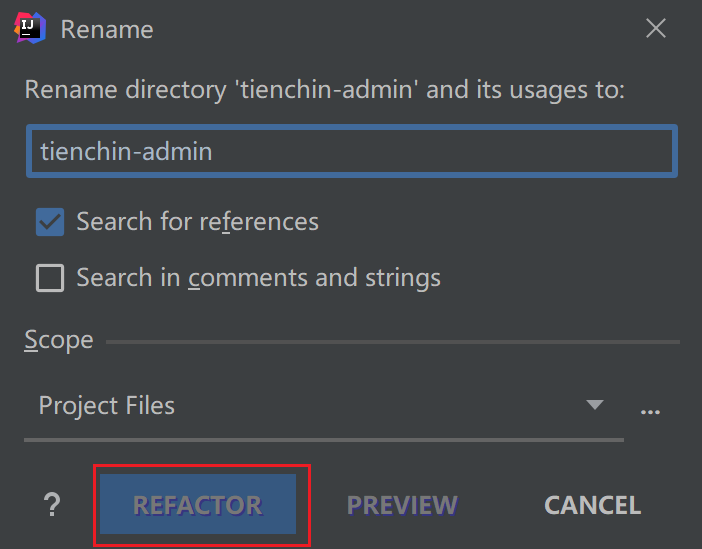Click the horizontal separator line beside Scope
The height and width of the screenshot is (549, 702).
[392, 342]
